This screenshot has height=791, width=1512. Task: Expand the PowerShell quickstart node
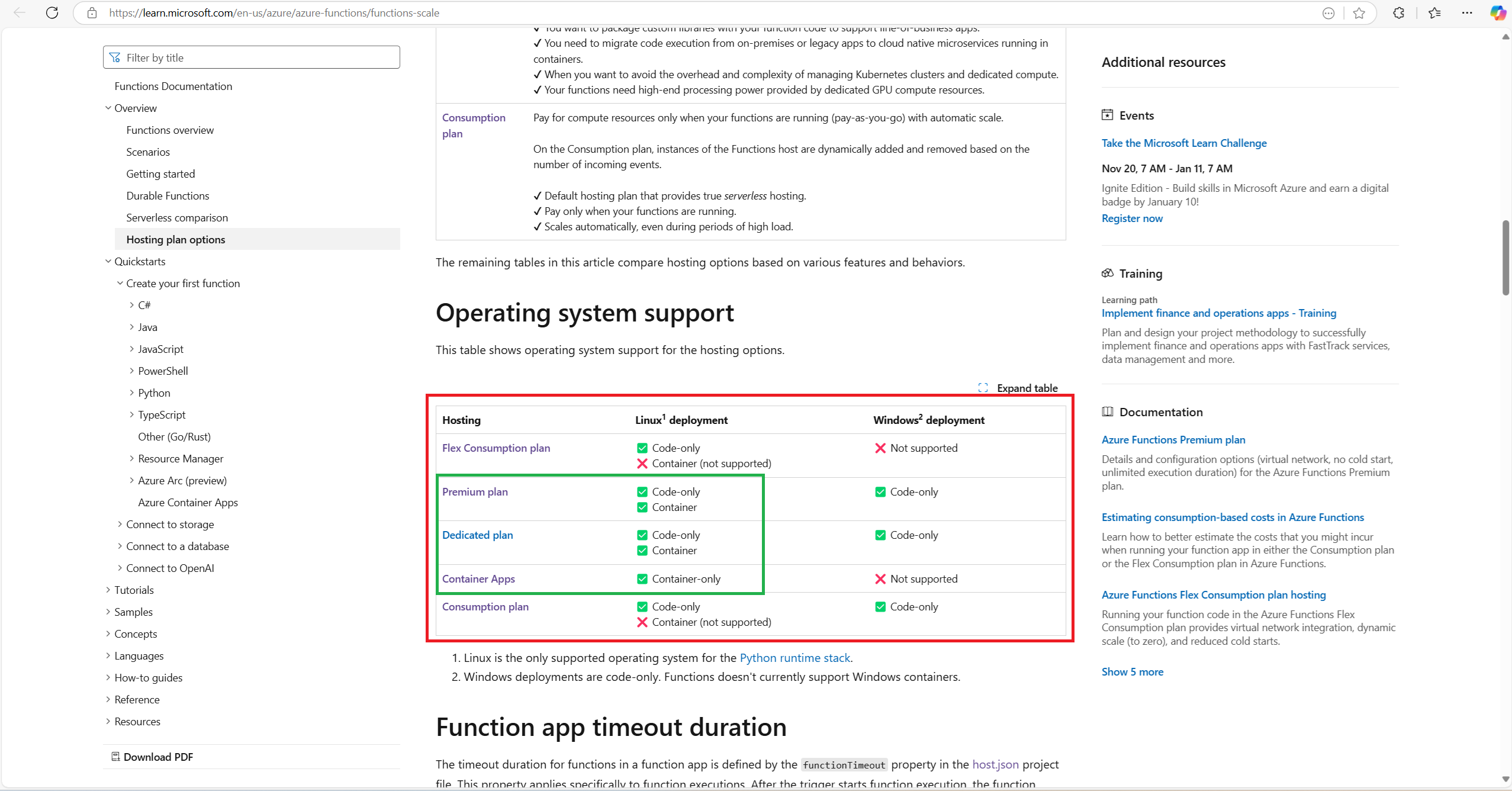click(131, 371)
